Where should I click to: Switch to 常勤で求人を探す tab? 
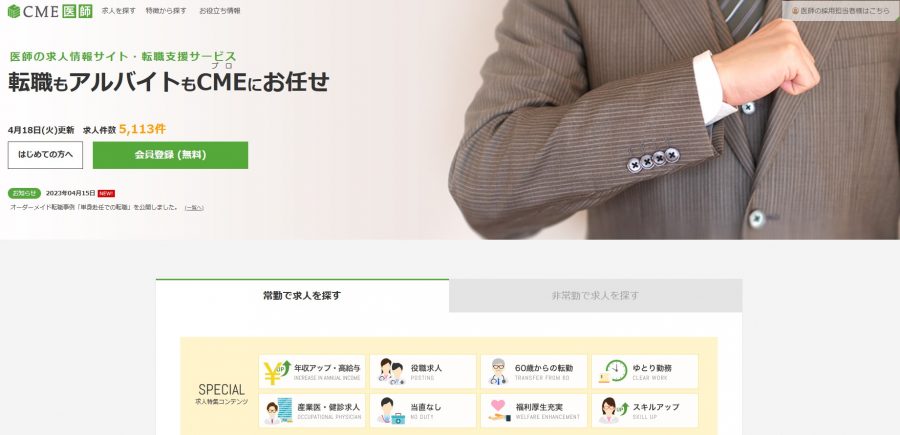[x=302, y=296]
